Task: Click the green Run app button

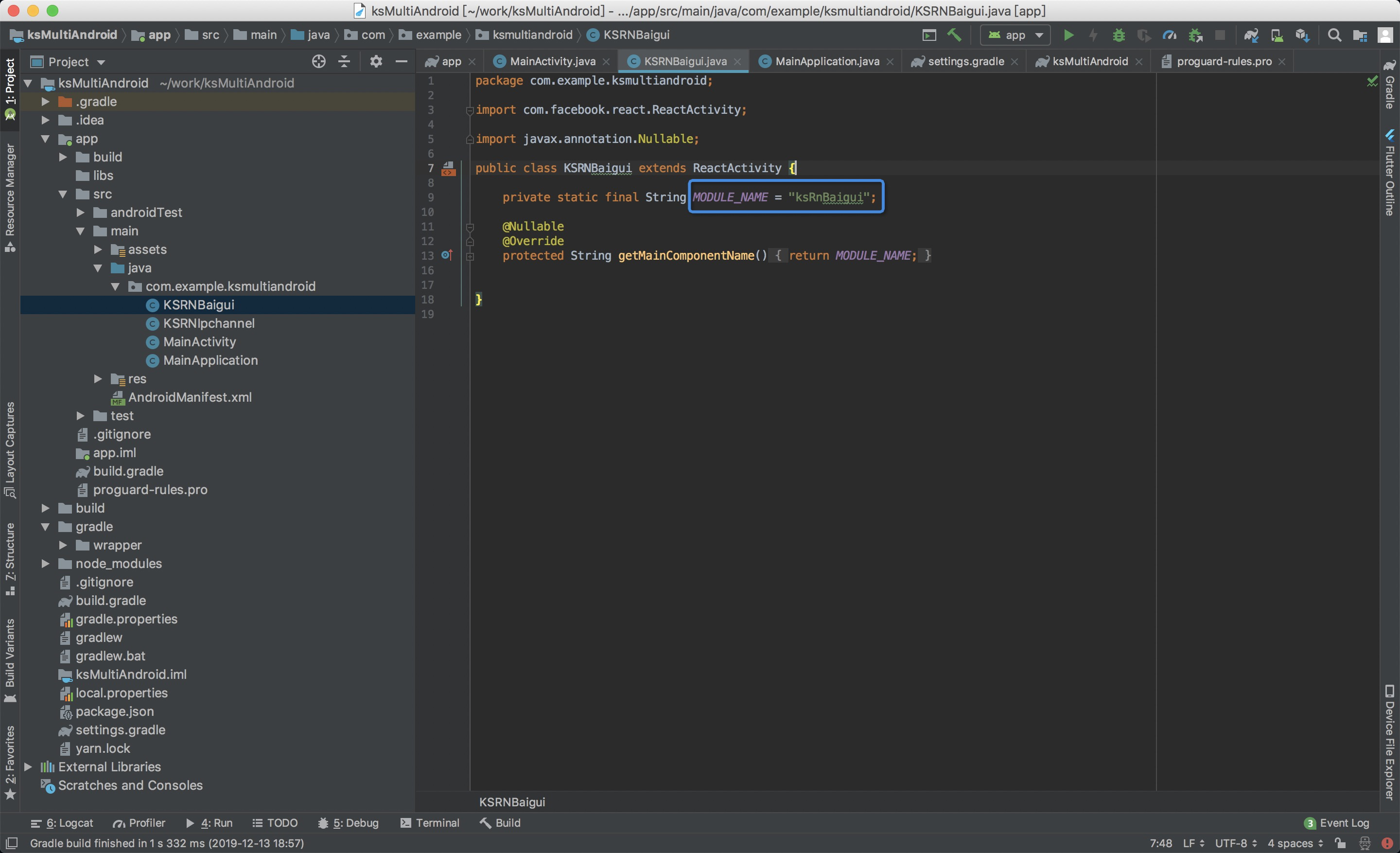Action: [x=1068, y=35]
